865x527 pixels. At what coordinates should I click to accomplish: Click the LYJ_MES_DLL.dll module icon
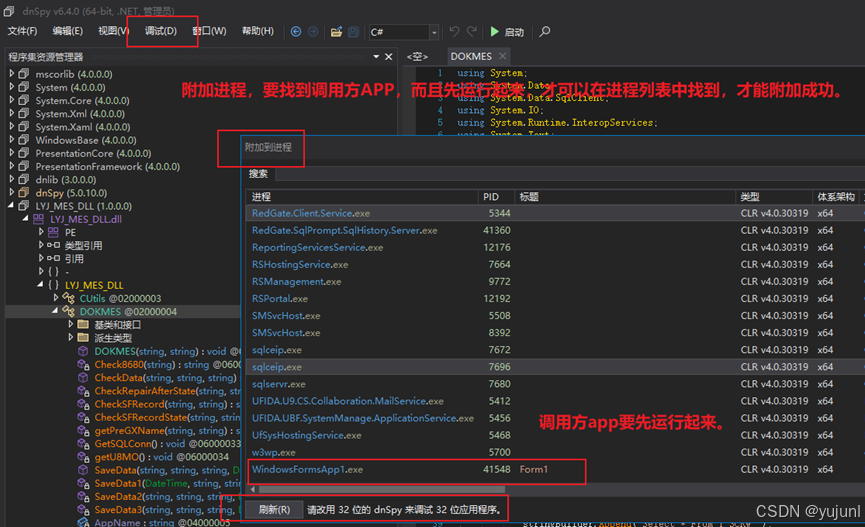(x=38, y=219)
